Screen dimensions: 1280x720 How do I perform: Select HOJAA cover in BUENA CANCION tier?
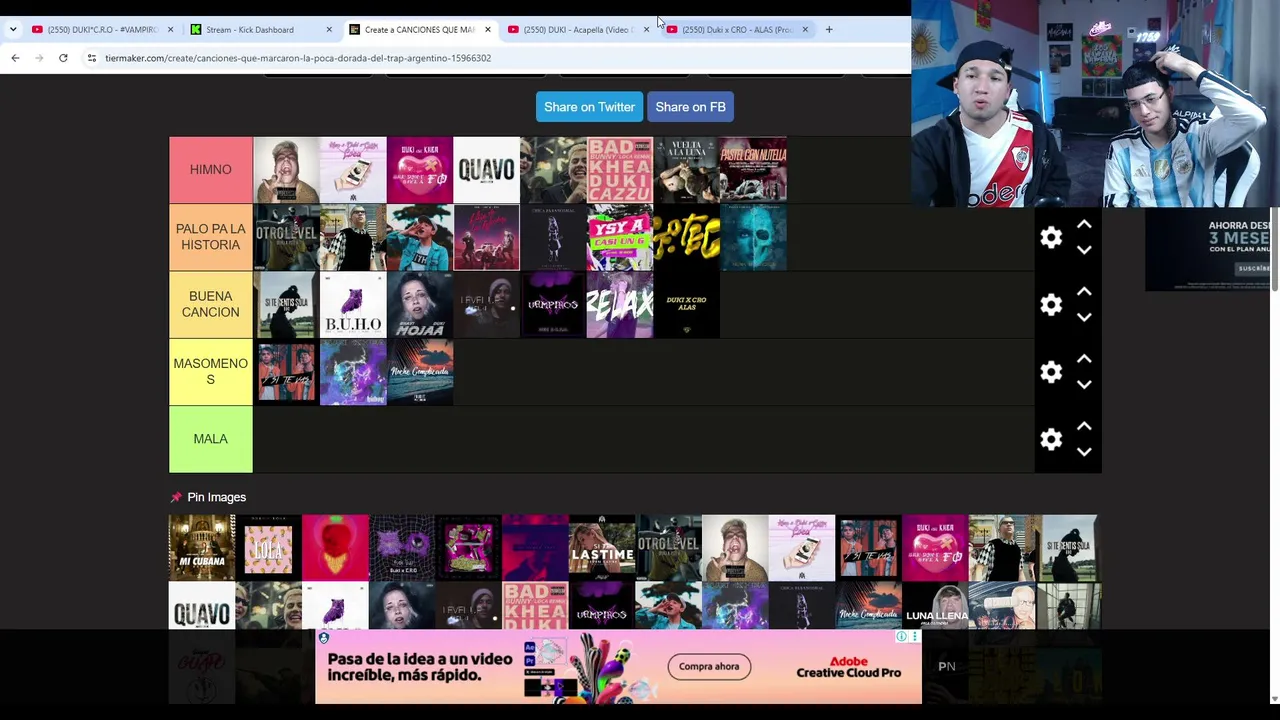coord(420,304)
